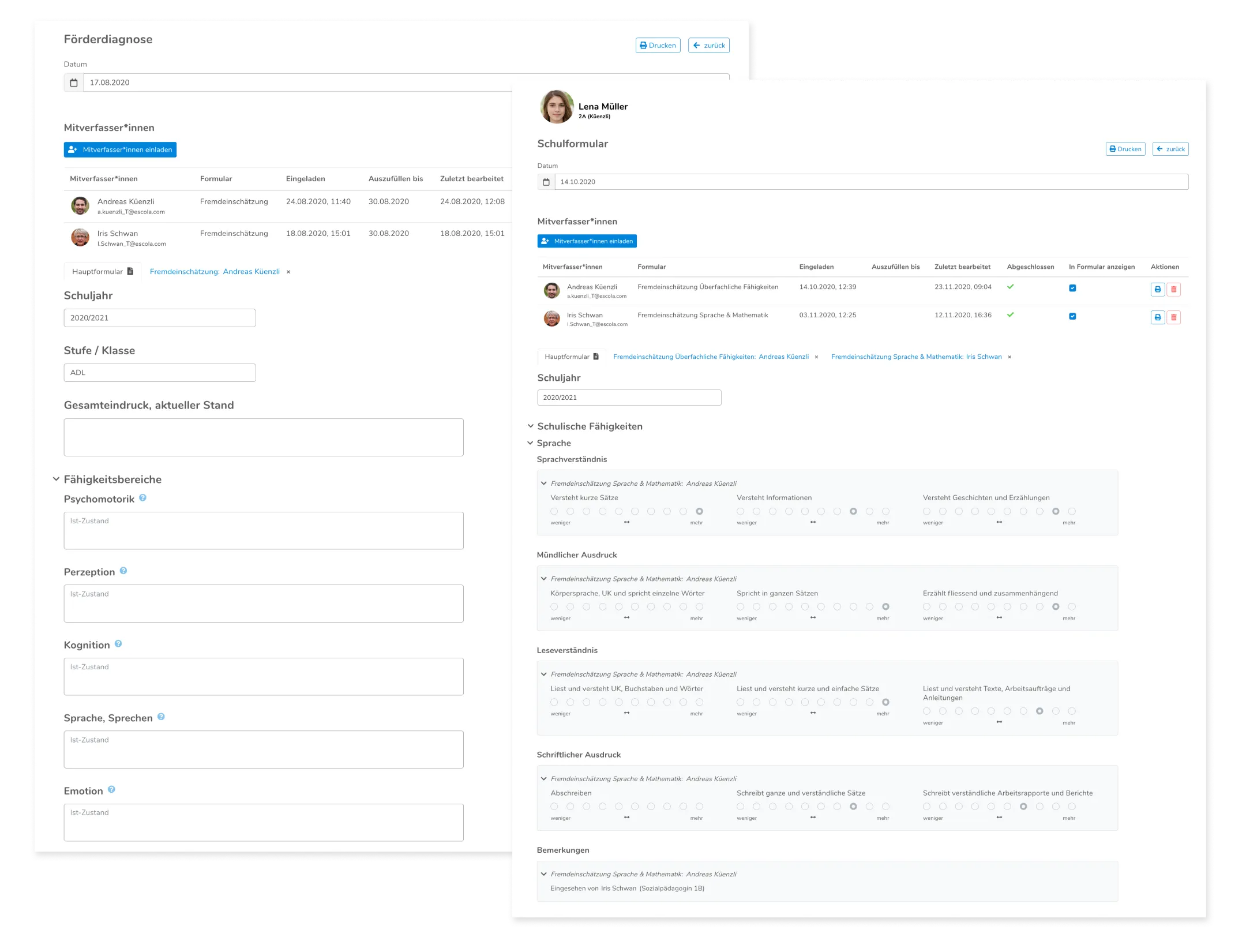
Task: Print Andreas Küenzli's Fremdeinschätzung entry
Action: pos(1158,290)
